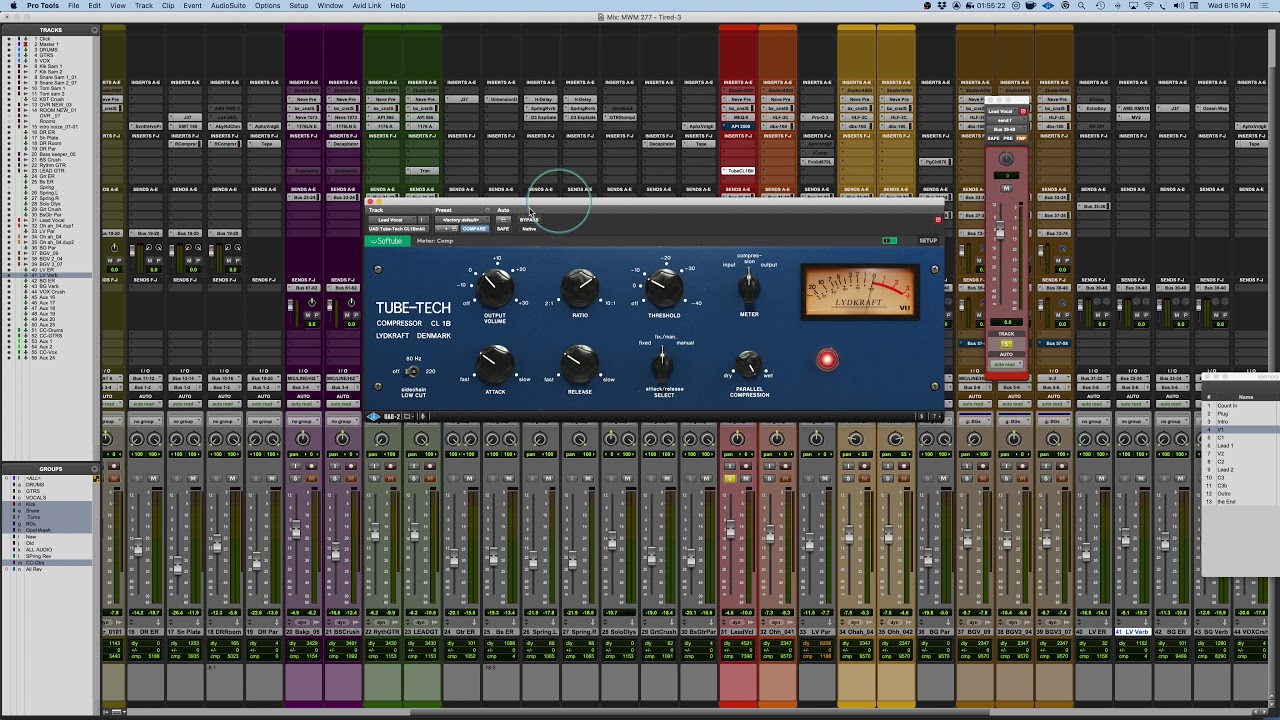Open the Groups list options dropdown
Screen dimensions: 1280x720
[95, 469]
